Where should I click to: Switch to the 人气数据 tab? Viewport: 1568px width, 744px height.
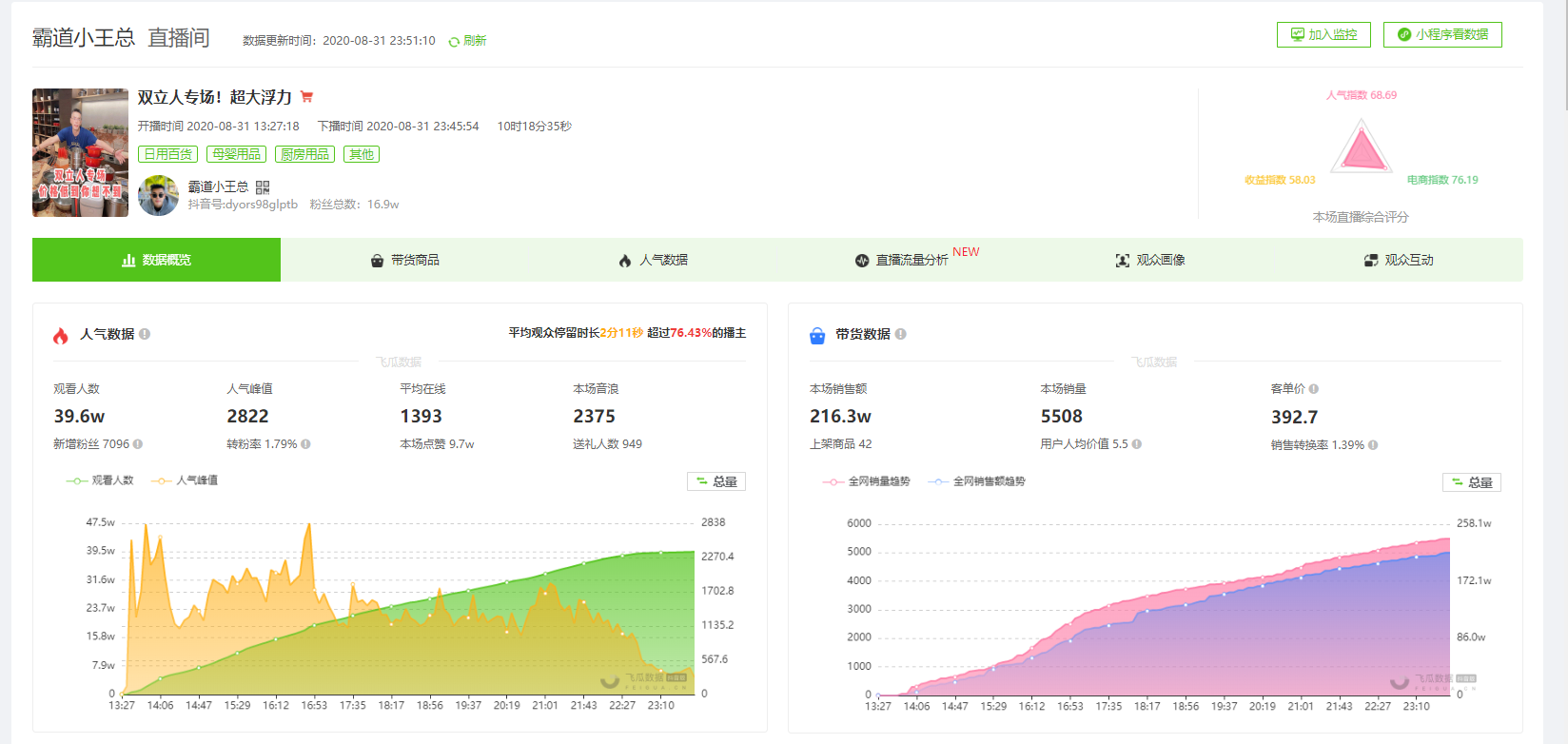pos(653,260)
